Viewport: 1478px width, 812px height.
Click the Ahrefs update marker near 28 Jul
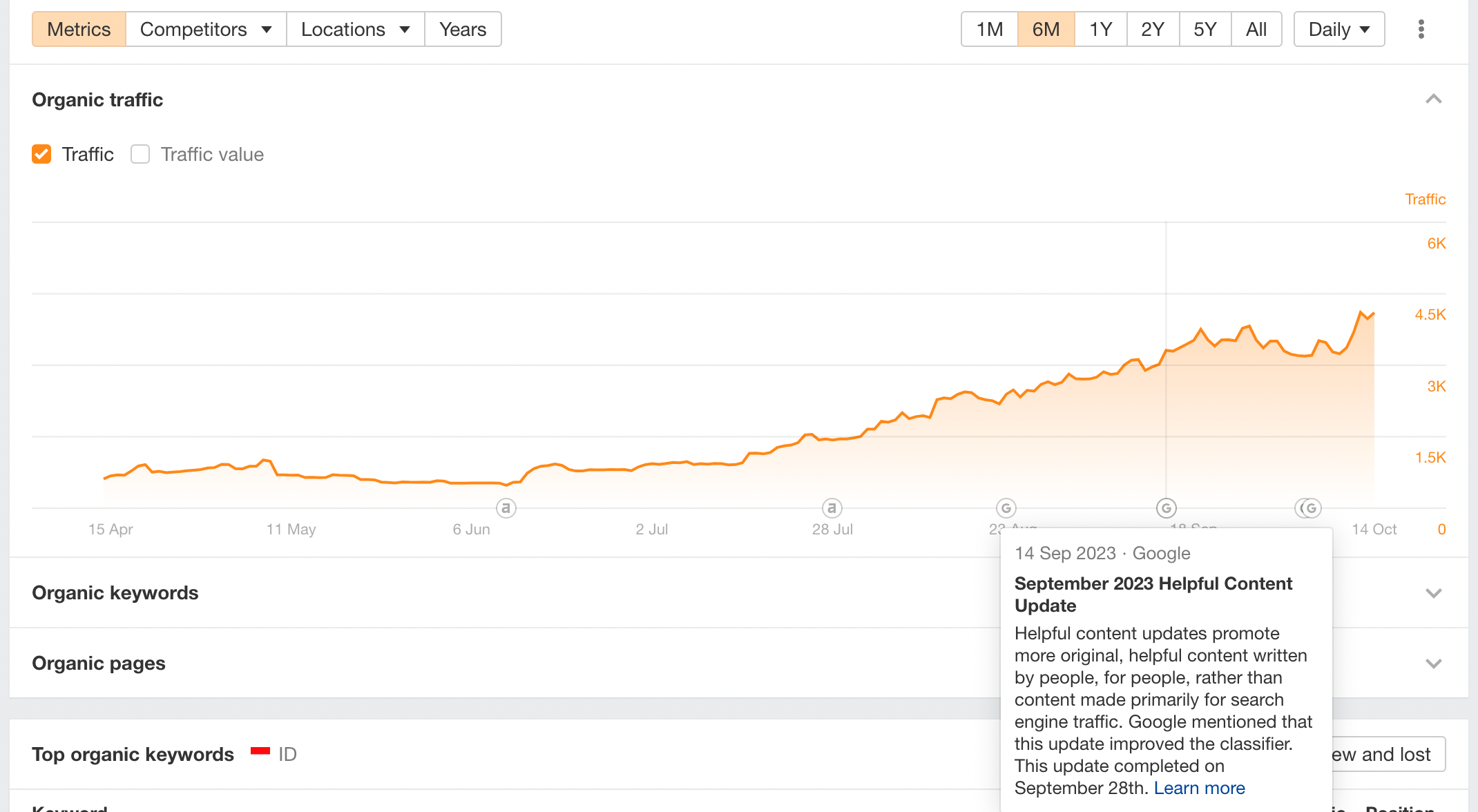point(832,508)
